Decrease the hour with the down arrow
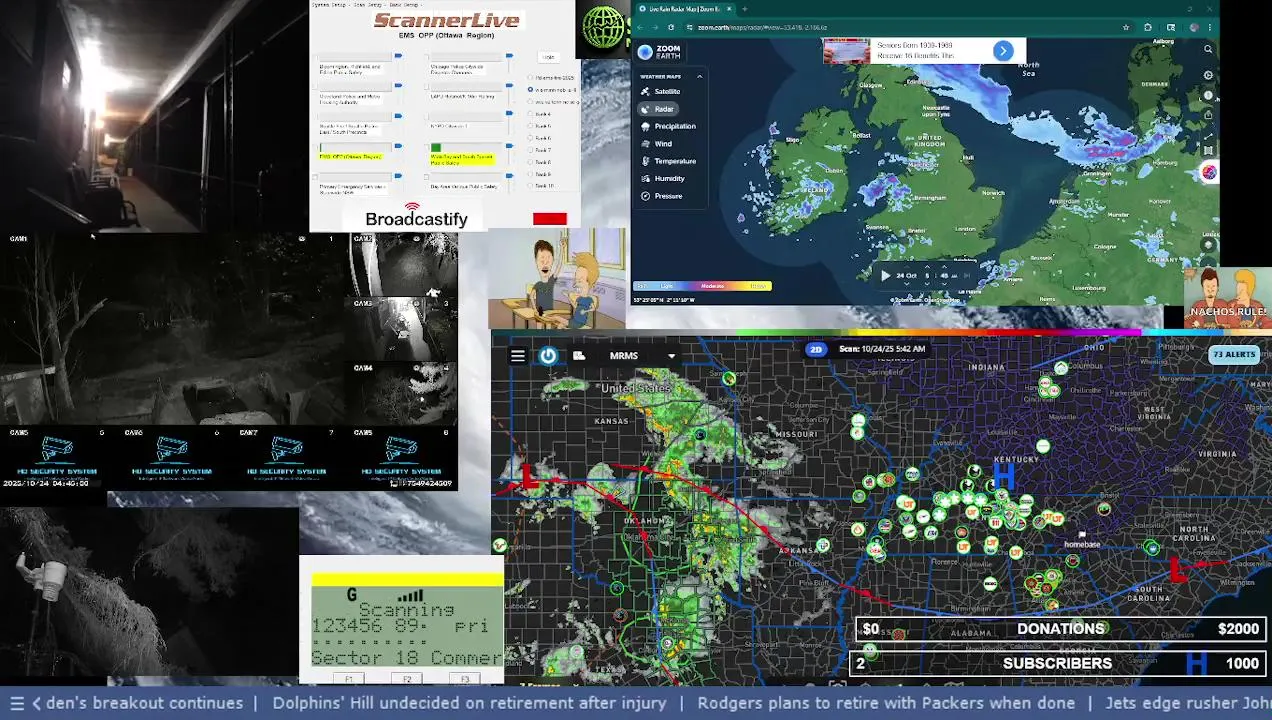This screenshot has height=720, width=1272. tap(927, 284)
